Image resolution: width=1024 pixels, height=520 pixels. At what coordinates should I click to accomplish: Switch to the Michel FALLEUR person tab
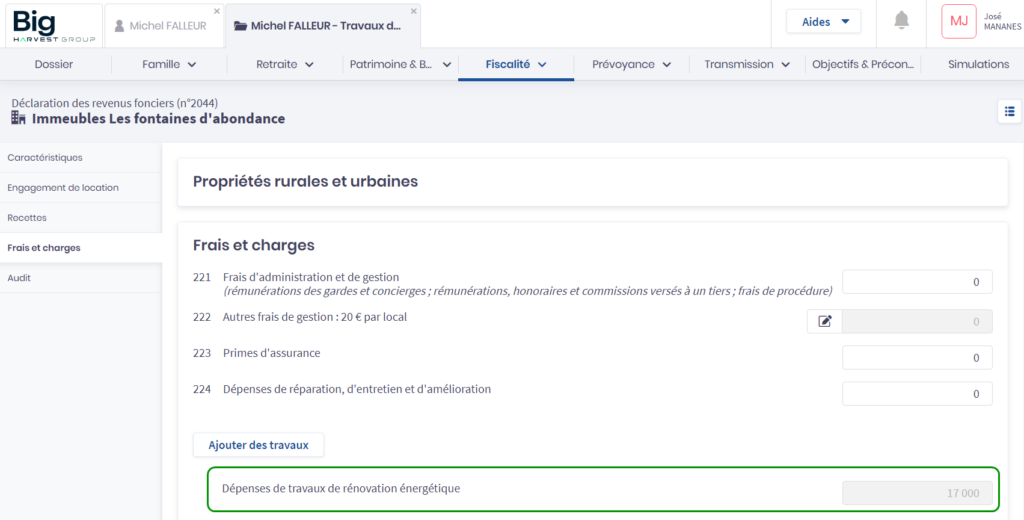point(160,26)
